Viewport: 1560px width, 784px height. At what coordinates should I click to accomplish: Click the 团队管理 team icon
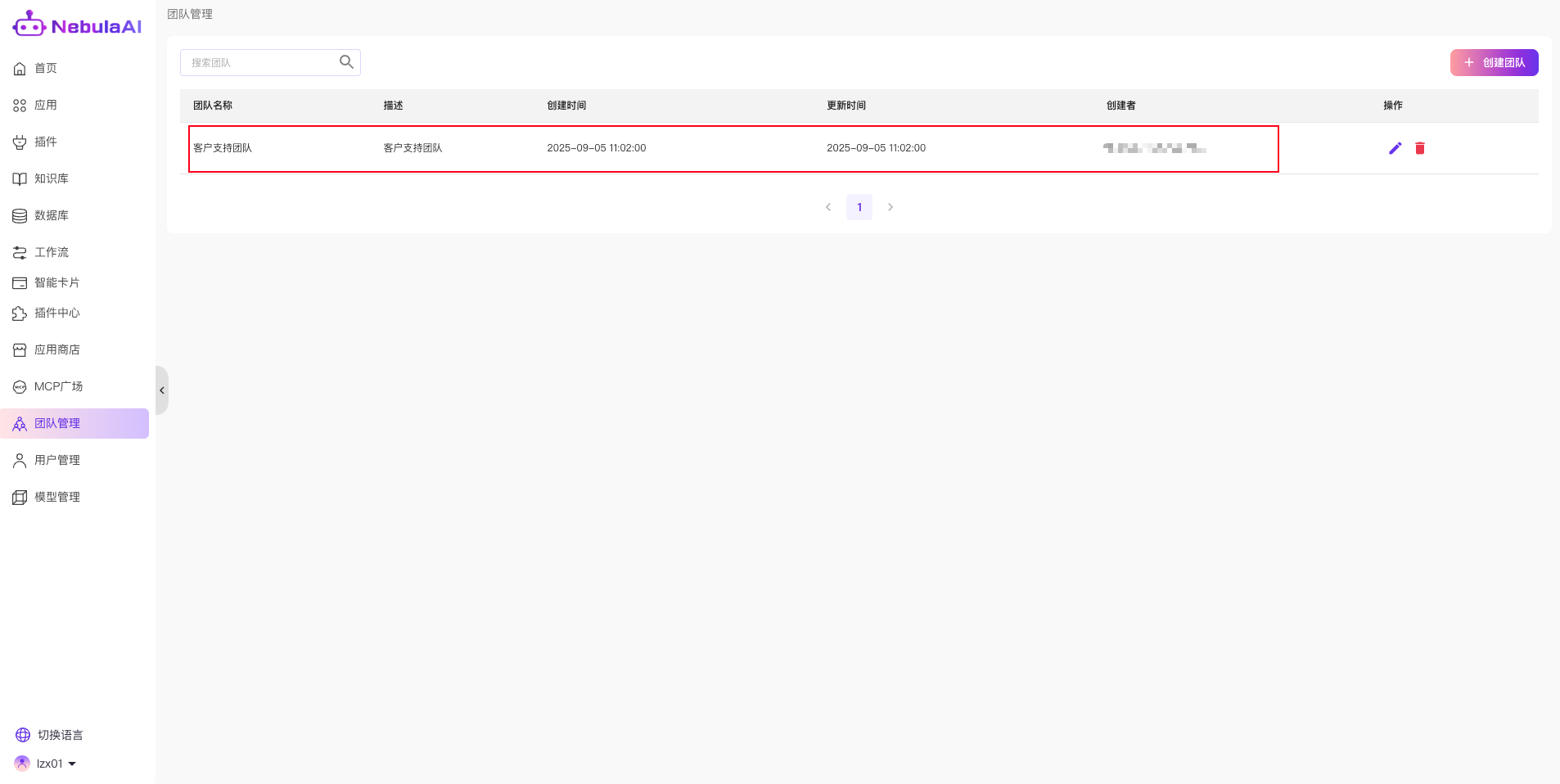coord(20,424)
